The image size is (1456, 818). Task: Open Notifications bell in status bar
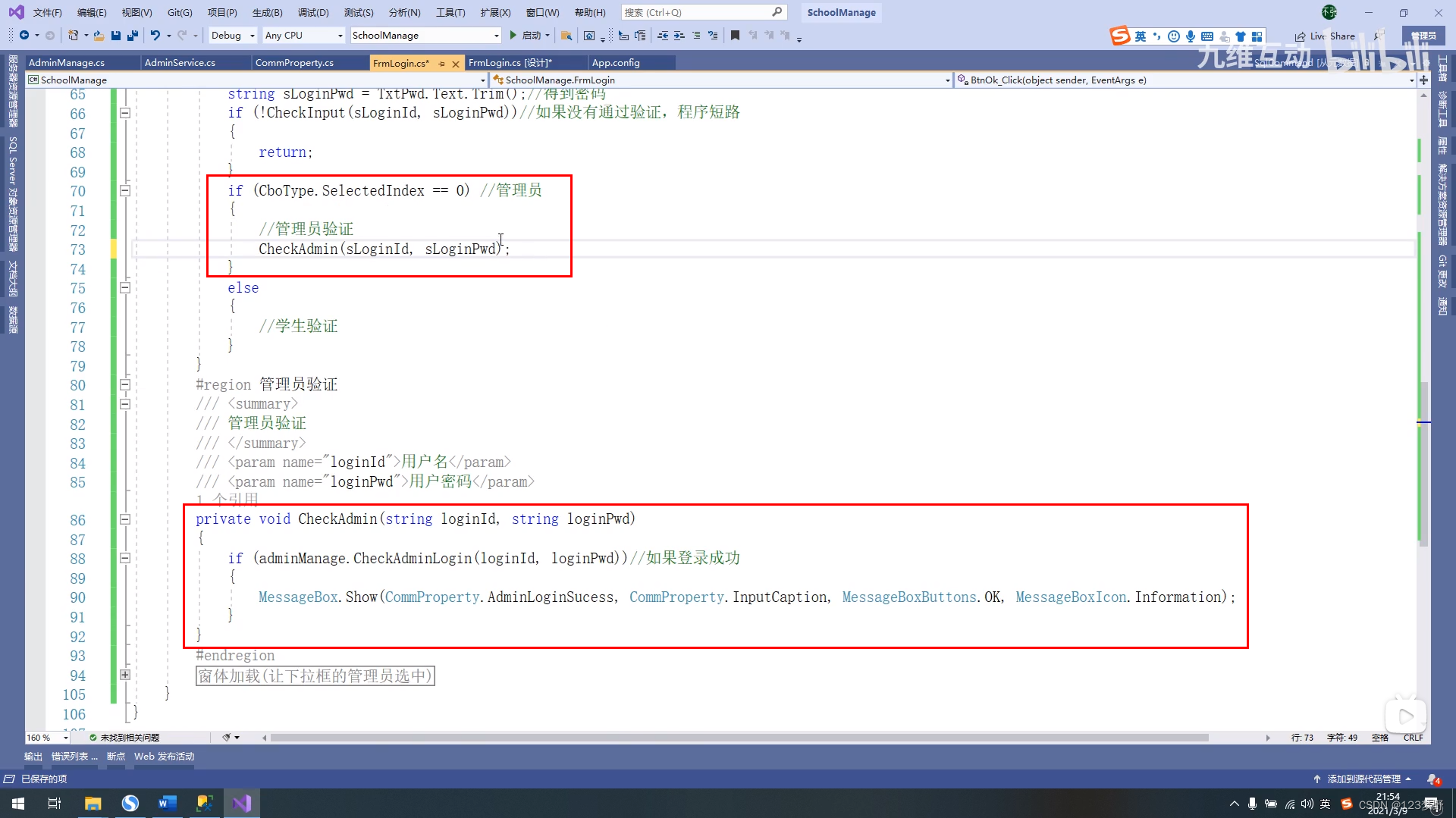click(x=1433, y=779)
